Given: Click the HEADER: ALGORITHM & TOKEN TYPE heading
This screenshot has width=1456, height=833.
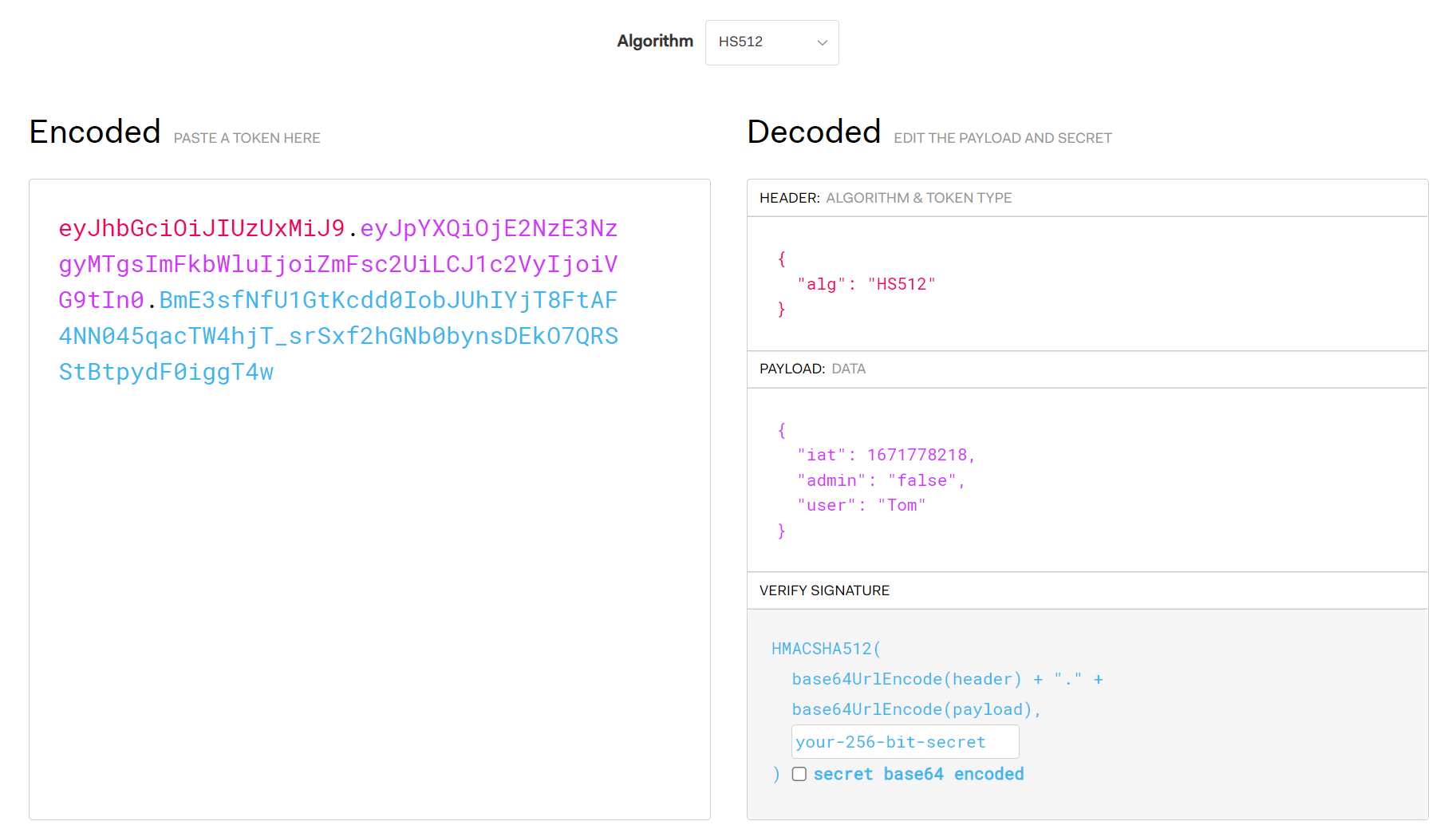Looking at the screenshot, I should [886, 198].
